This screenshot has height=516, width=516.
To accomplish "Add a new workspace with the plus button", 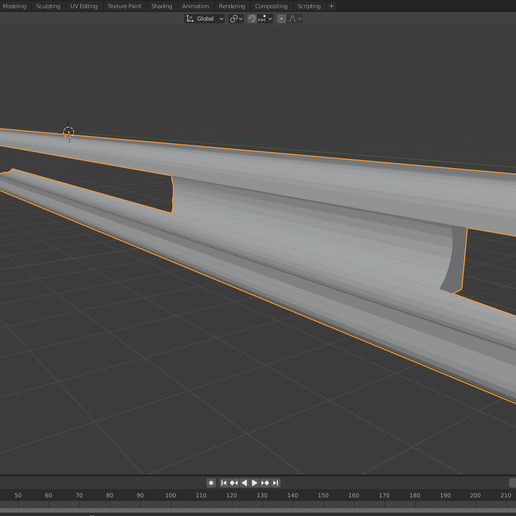I will (331, 6).
